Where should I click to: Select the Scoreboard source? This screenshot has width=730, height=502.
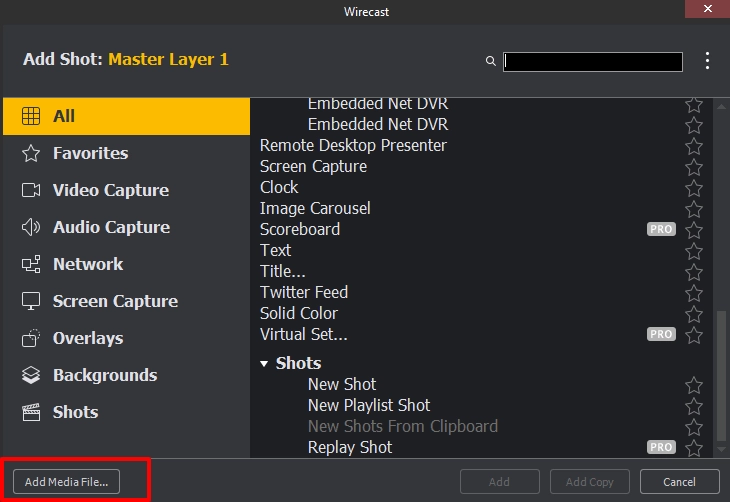[481, 229]
